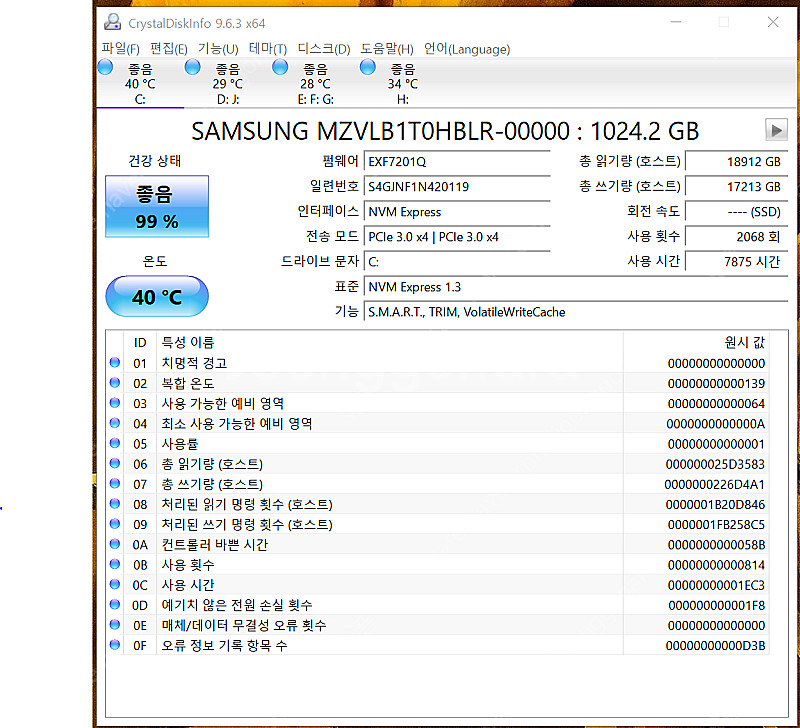This screenshot has width=800, height=728.
Task: Click the status orb beside attribute 0F
Action: pyautogui.click(x=115, y=644)
